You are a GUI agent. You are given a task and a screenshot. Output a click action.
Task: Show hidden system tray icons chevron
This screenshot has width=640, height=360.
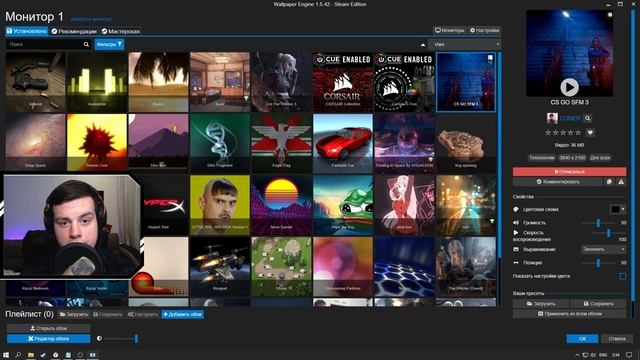click(577, 355)
